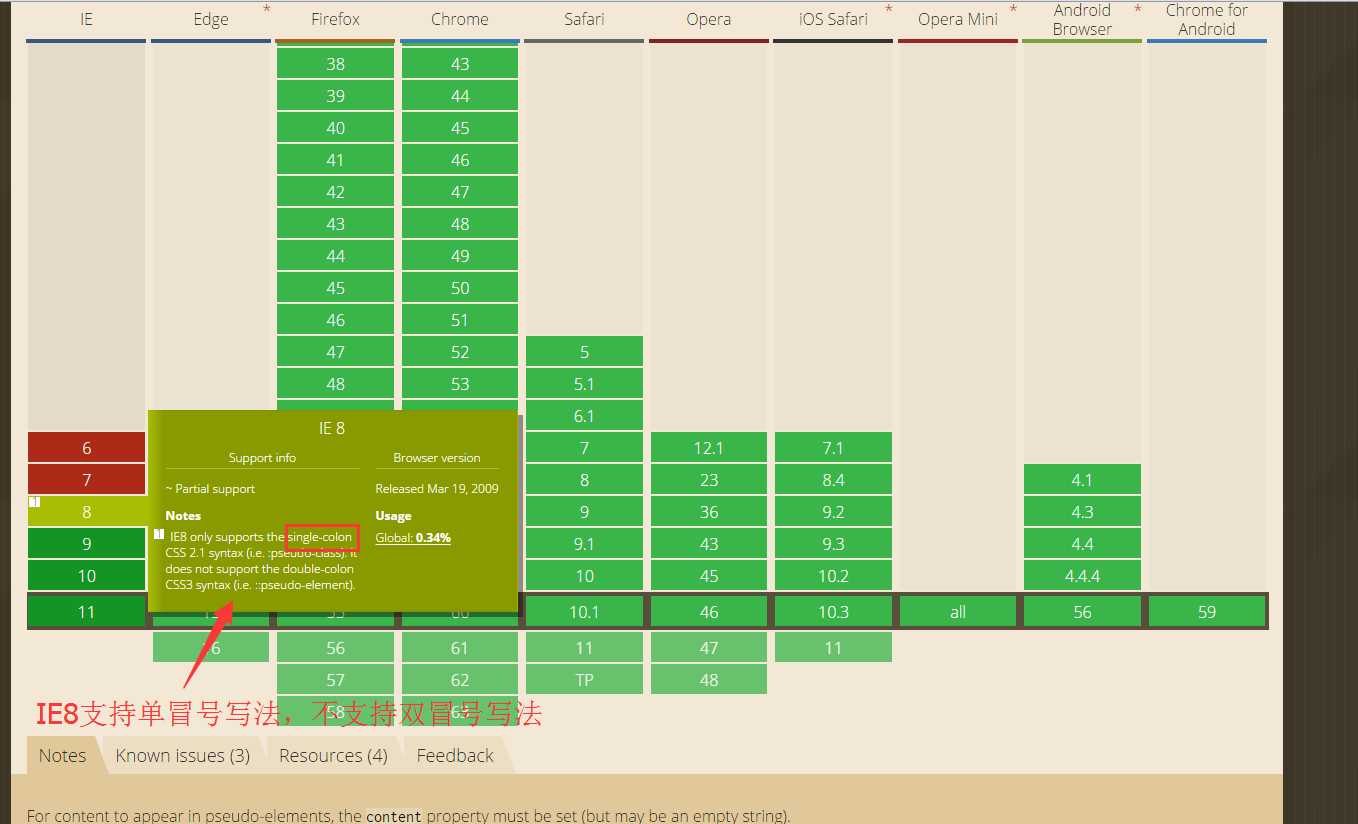Select the Opera 46 current version cell

pos(709,612)
